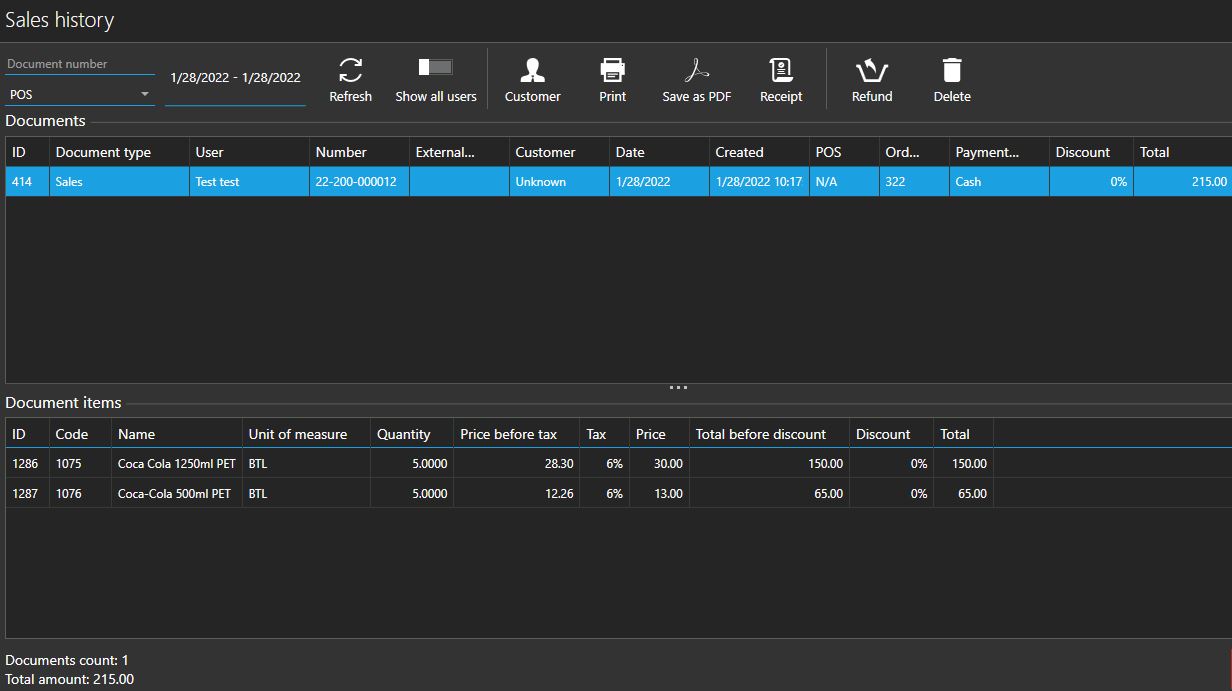Select the Coca Cola 1250ml PET item row
Screen dimensions: 1232x691
click(x=176, y=464)
